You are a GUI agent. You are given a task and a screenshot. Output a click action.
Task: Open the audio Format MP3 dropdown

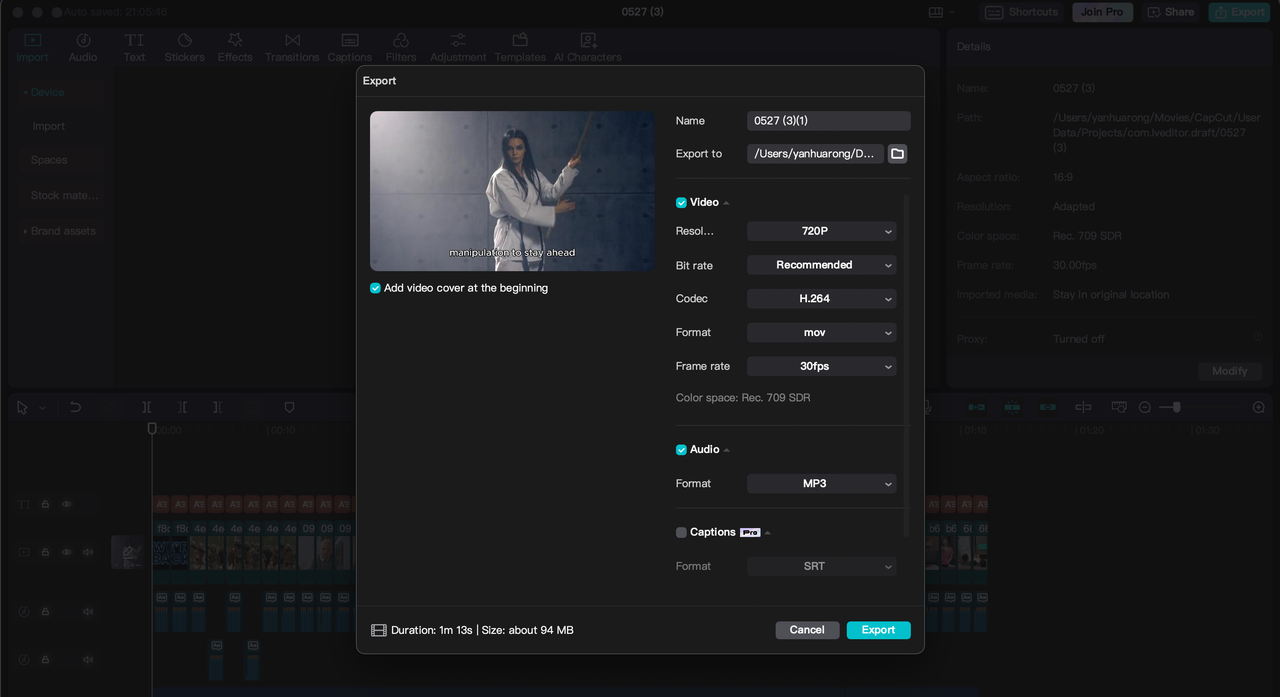(x=822, y=484)
